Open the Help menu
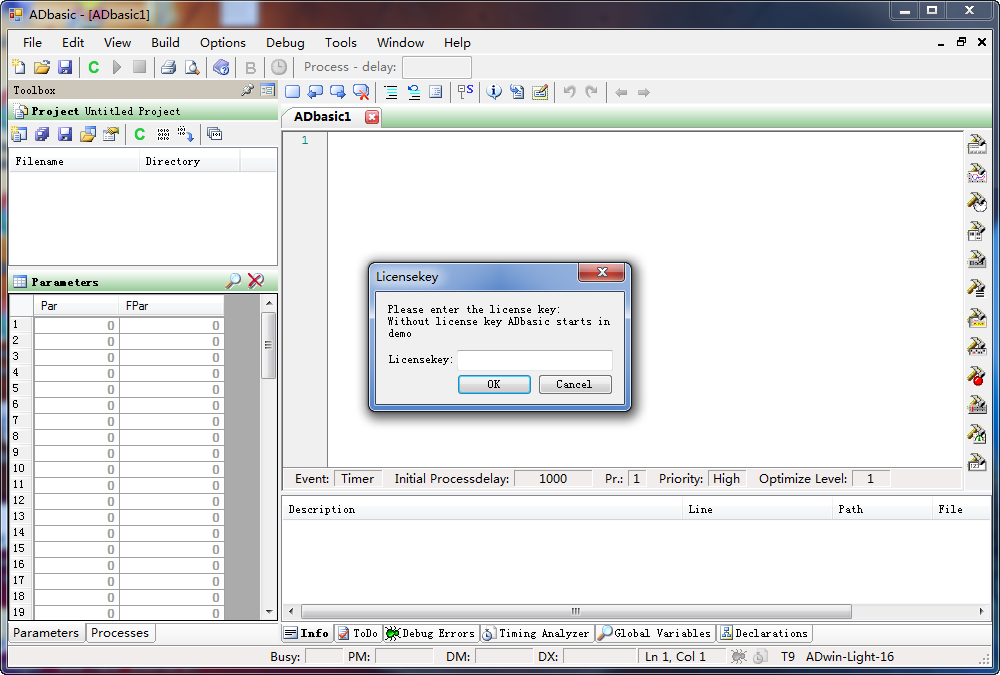 [x=457, y=43]
